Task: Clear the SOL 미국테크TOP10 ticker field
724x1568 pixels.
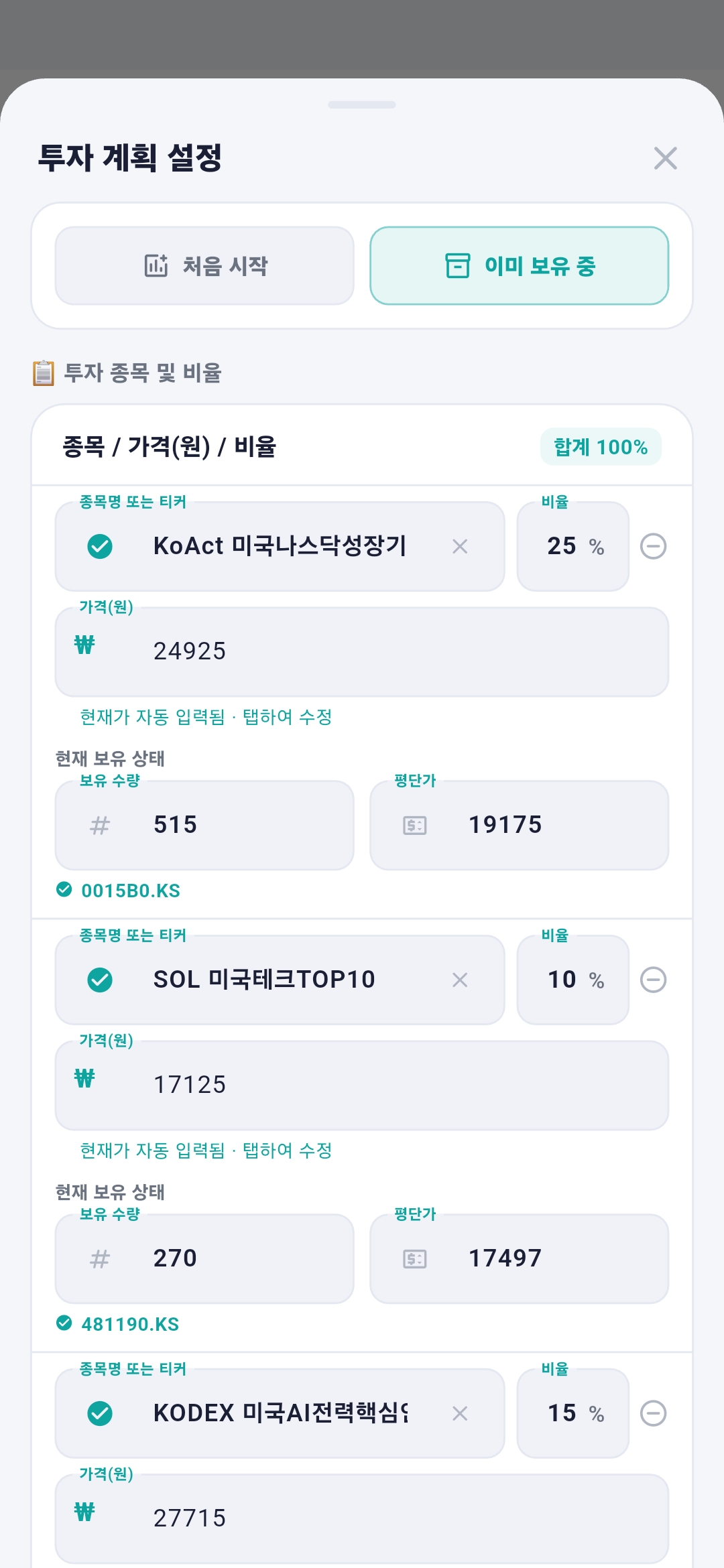Action: tap(460, 980)
